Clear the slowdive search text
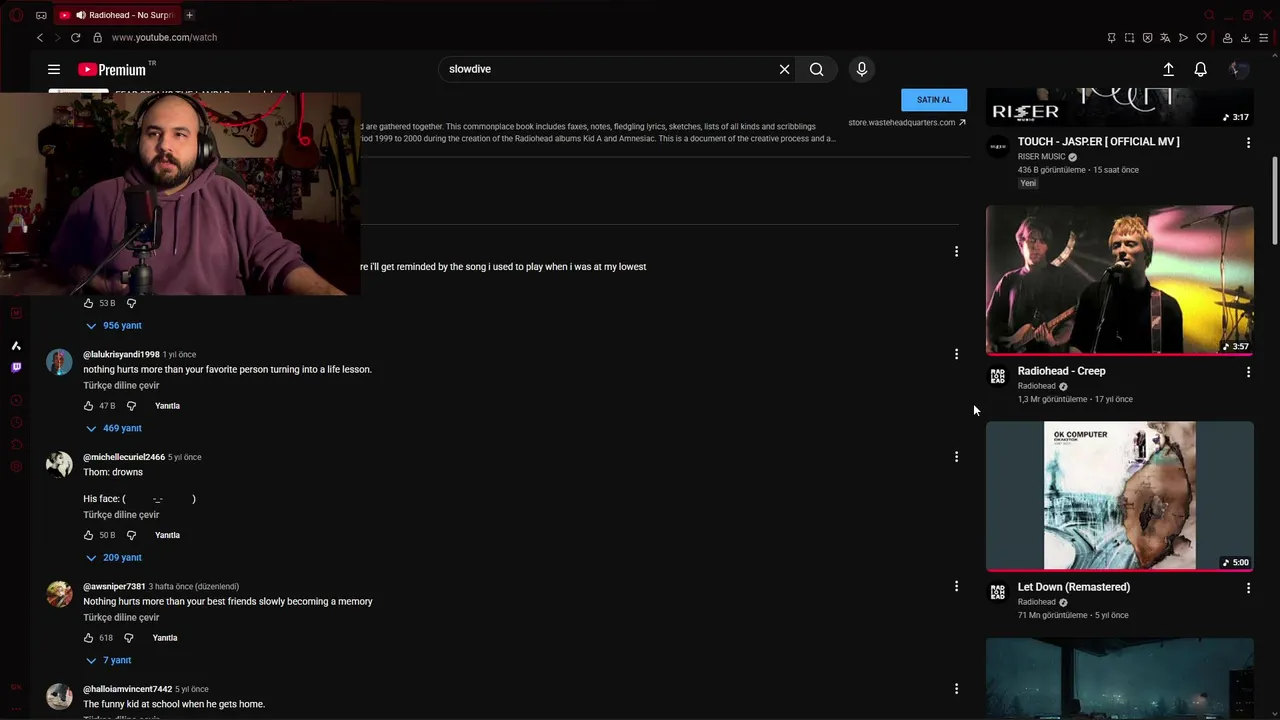The height and width of the screenshot is (720, 1280). click(x=784, y=69)
